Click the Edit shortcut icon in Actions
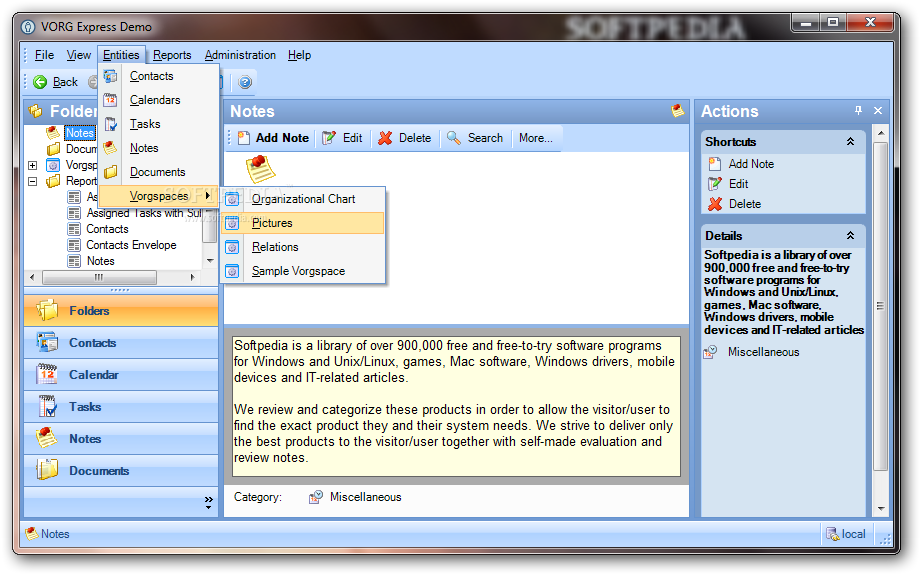Screen dimensions: 921x575 715,184
